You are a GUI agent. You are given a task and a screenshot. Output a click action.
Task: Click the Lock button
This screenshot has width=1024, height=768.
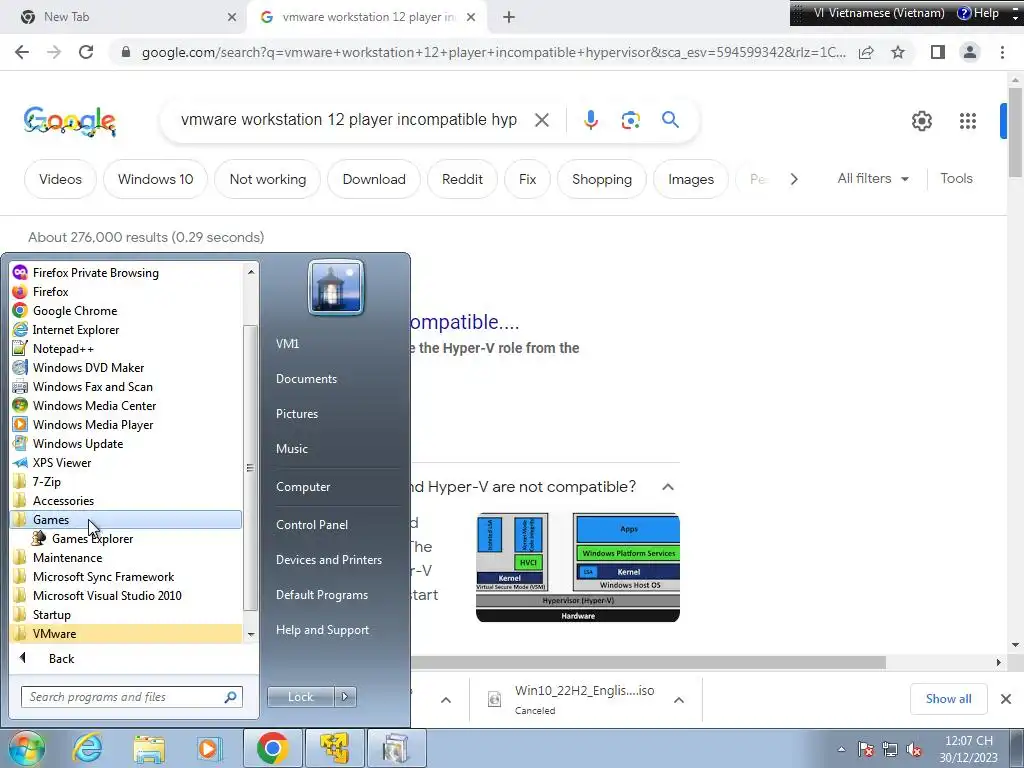[300, 697]
